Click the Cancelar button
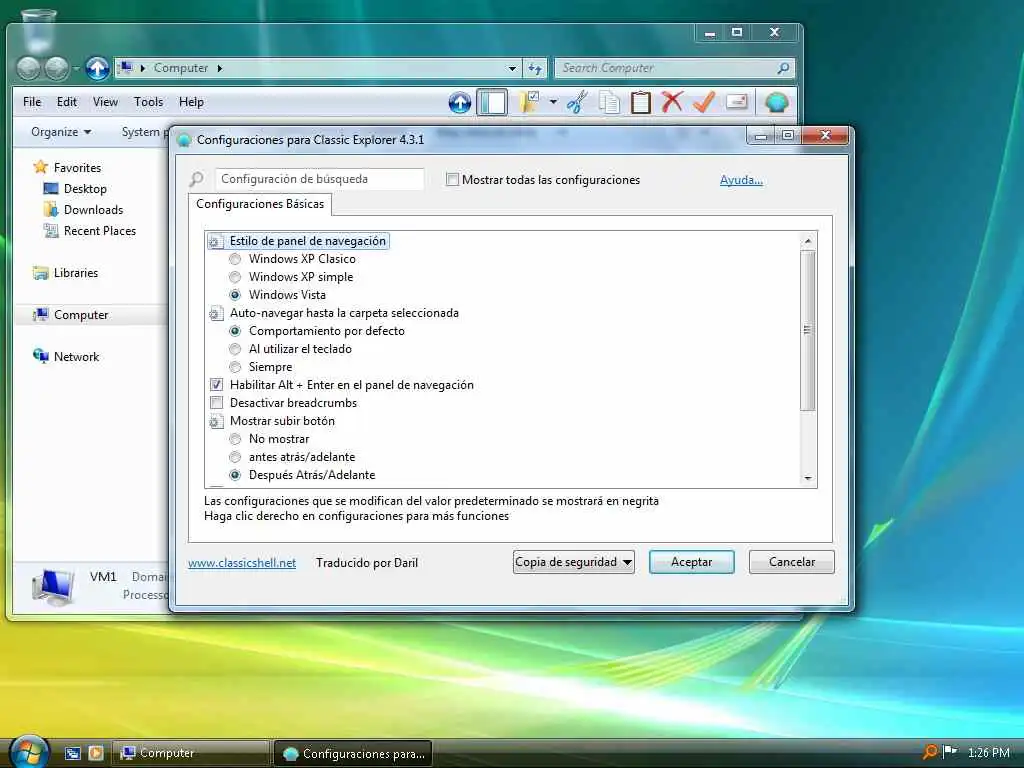 click(x=792, y=562)
